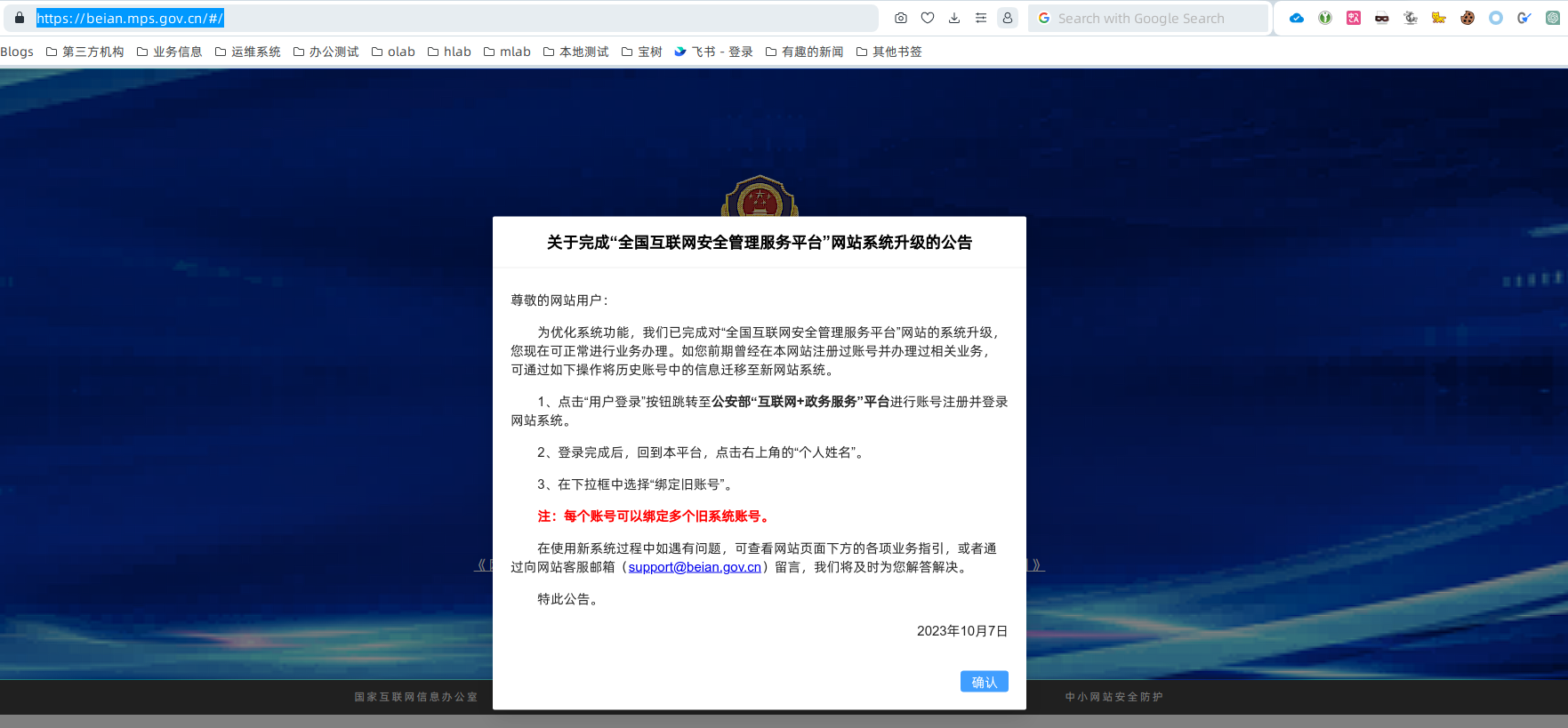Click the gray dragon statue extension
Screen dimensions: 1568x728
point(1411,18)
